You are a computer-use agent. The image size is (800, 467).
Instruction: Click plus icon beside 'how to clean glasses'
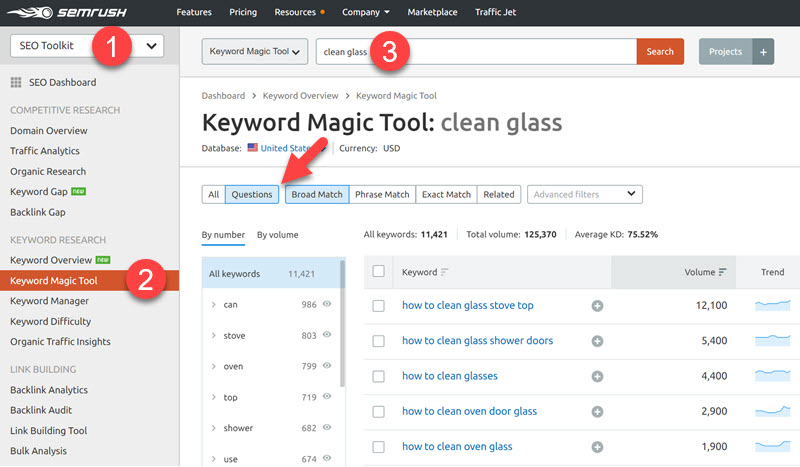click(x=597, y=376)
